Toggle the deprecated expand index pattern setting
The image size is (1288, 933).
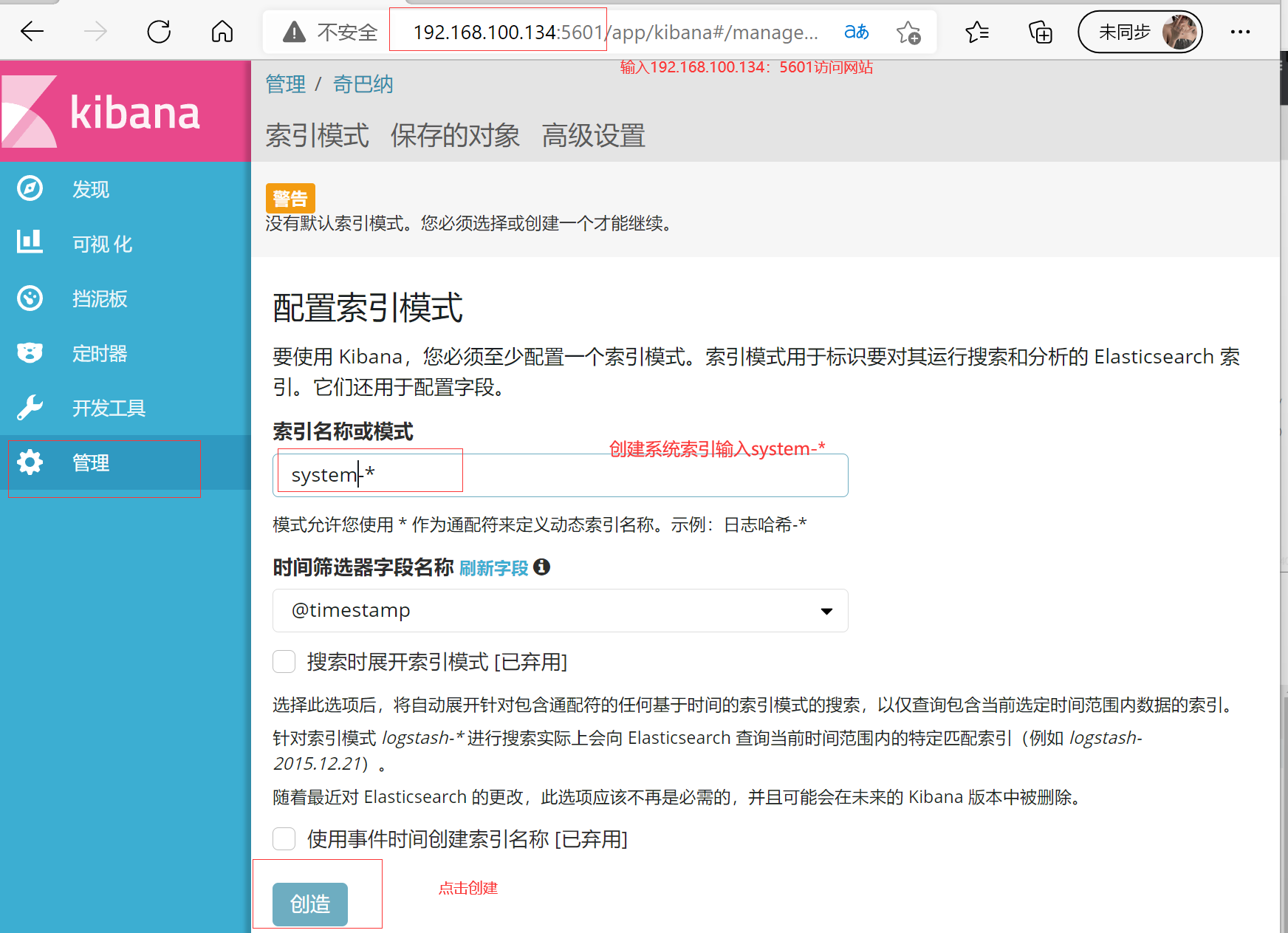(284, 662)
